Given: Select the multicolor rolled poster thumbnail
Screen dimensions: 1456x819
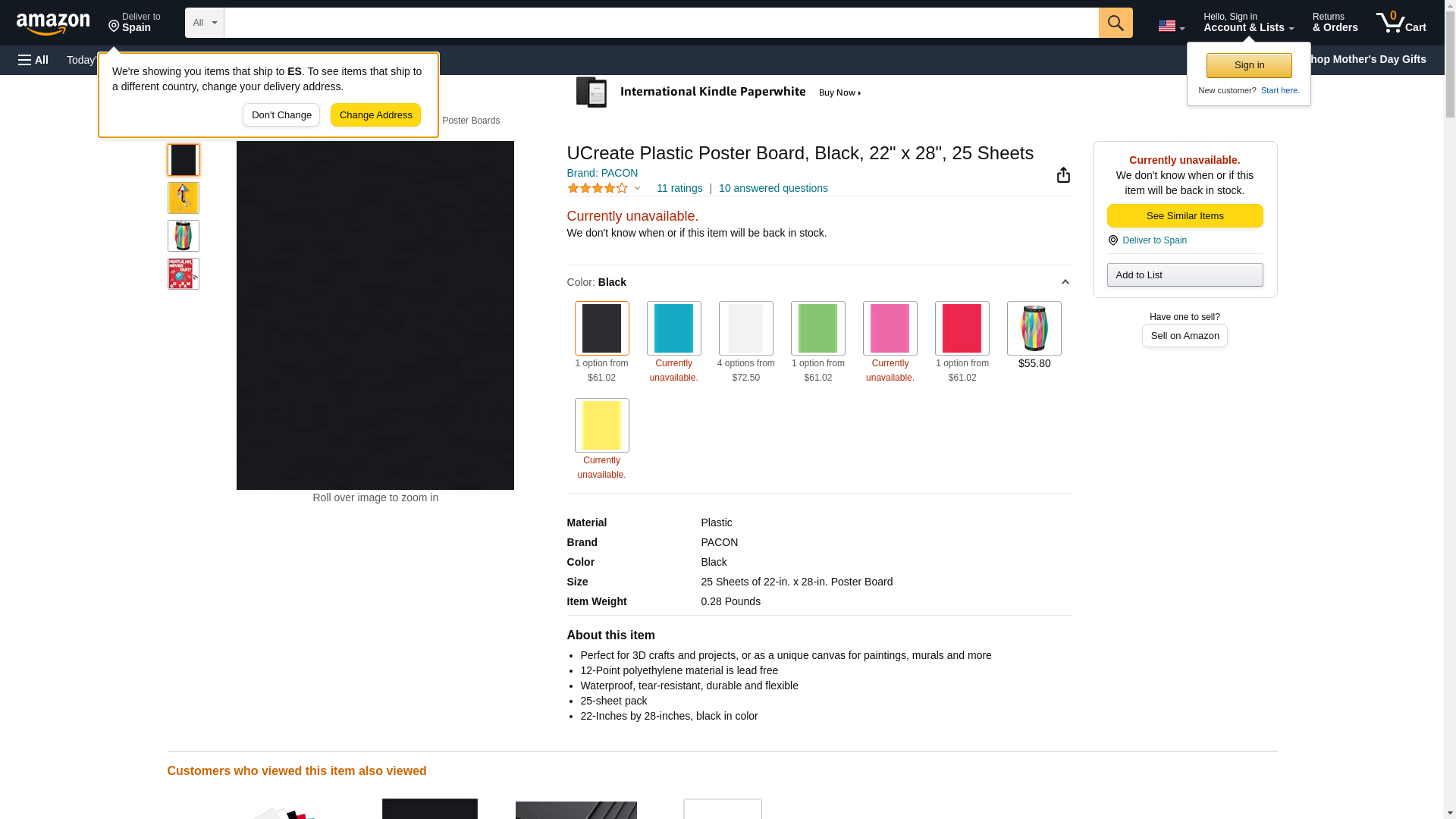Looking at the screenshot, I should point(184,236).
